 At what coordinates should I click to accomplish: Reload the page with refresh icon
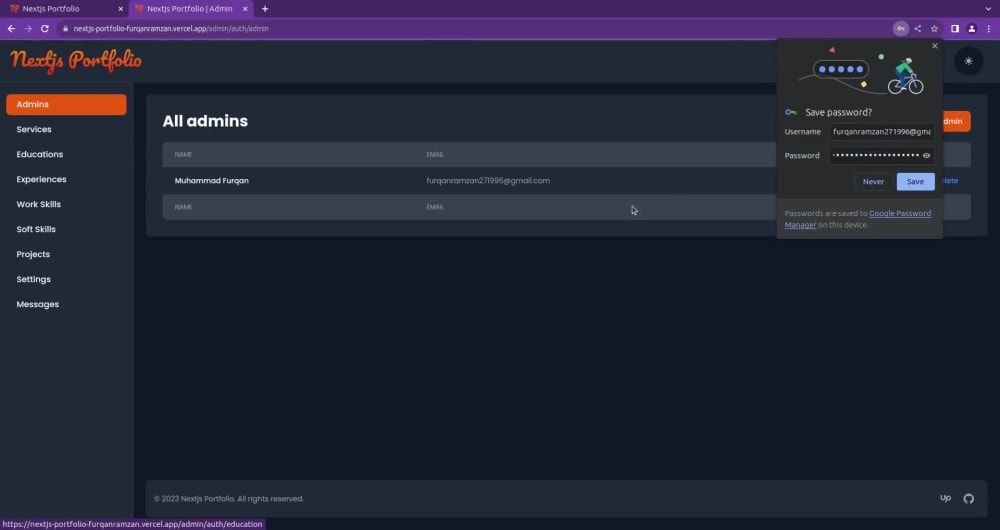click(x=45, y=29)
